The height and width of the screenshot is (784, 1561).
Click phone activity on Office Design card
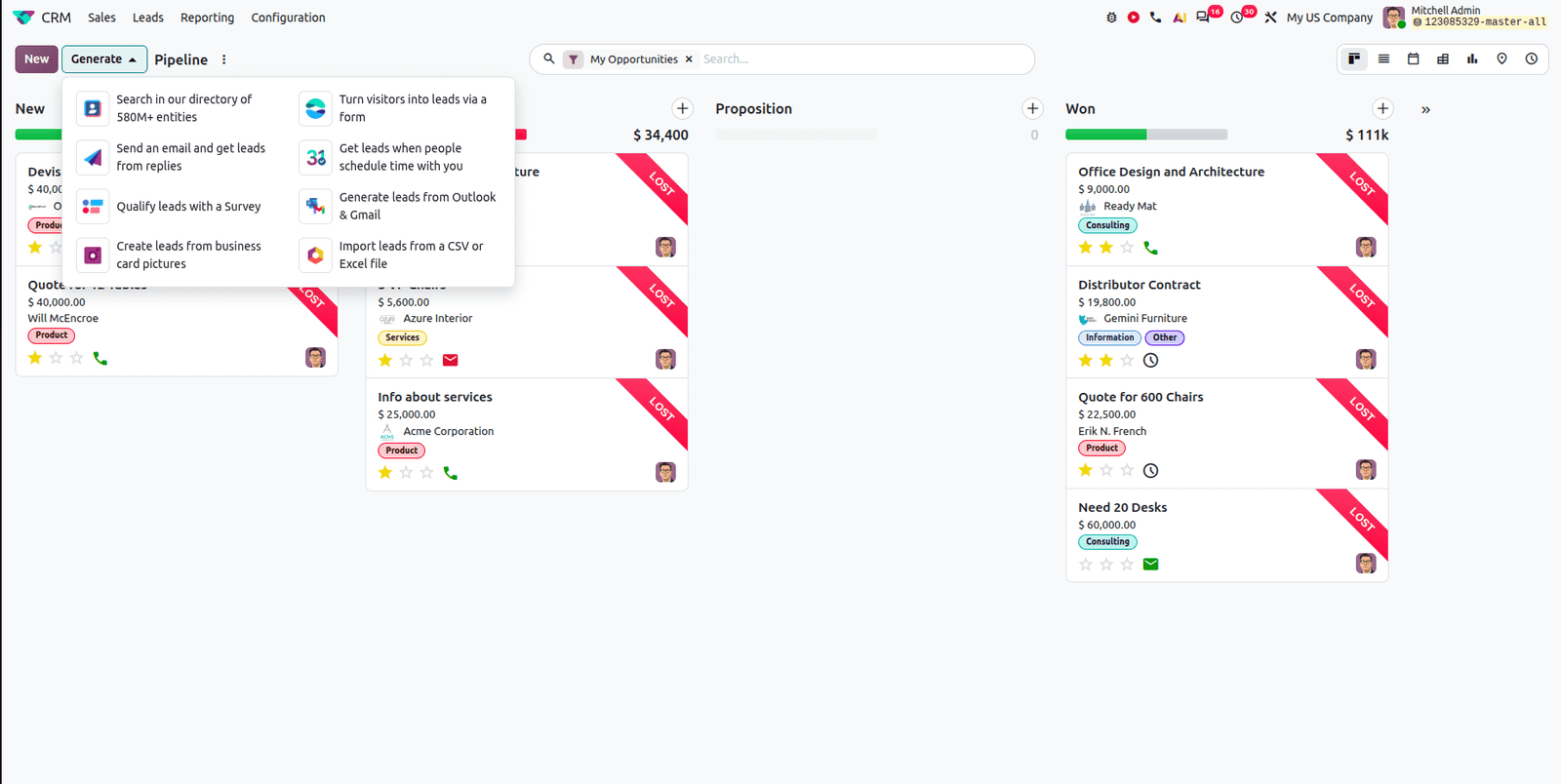click(1151, 248)
